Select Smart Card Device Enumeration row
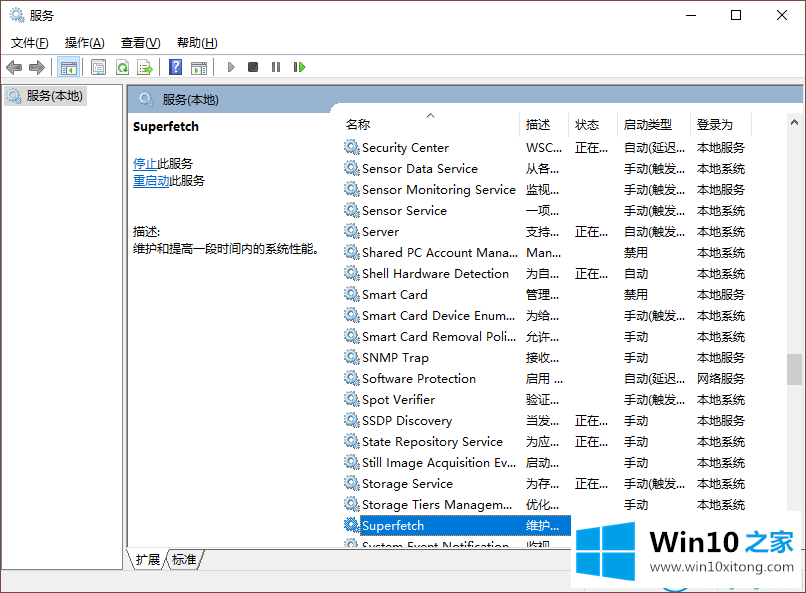The height and width of the screenshot is (593, 806). tap(545, 316)
